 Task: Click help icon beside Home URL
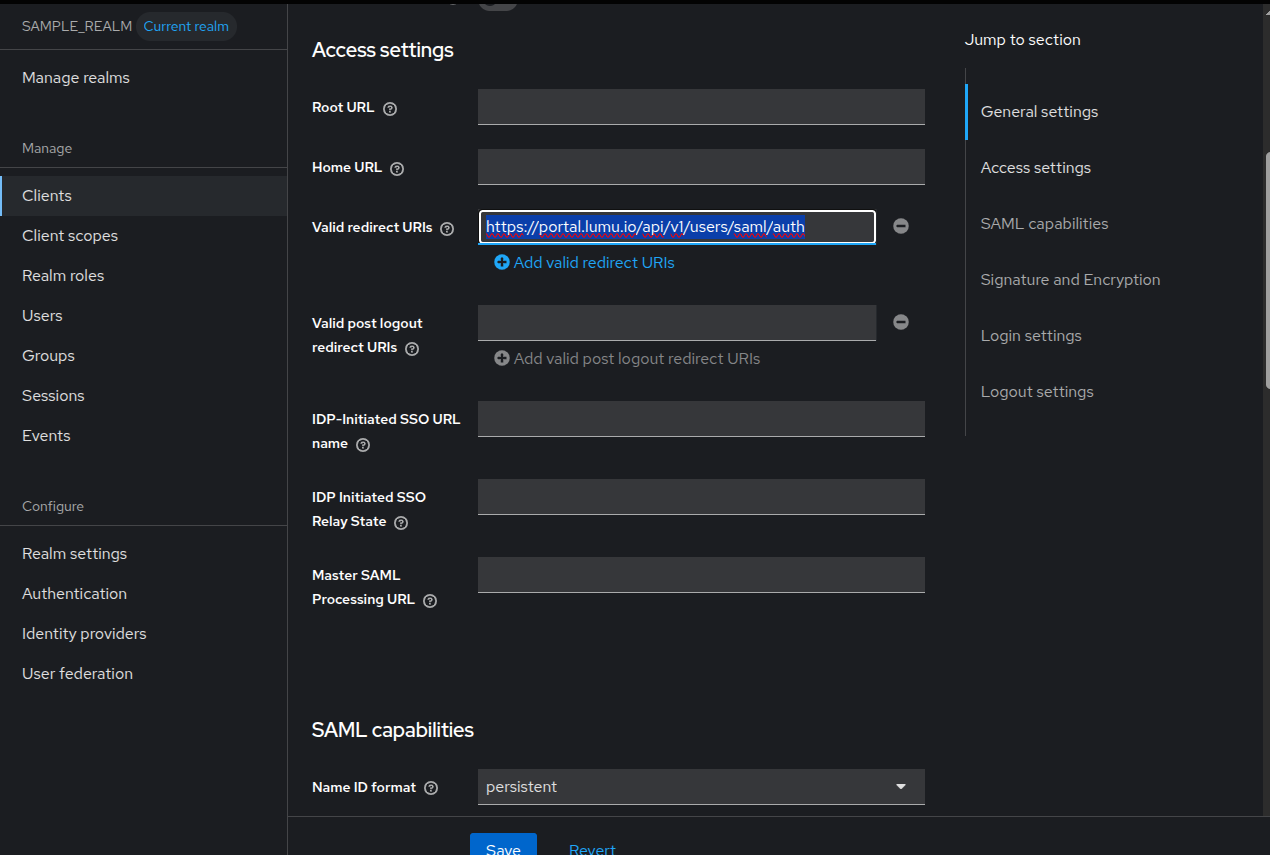click(397, 169)
